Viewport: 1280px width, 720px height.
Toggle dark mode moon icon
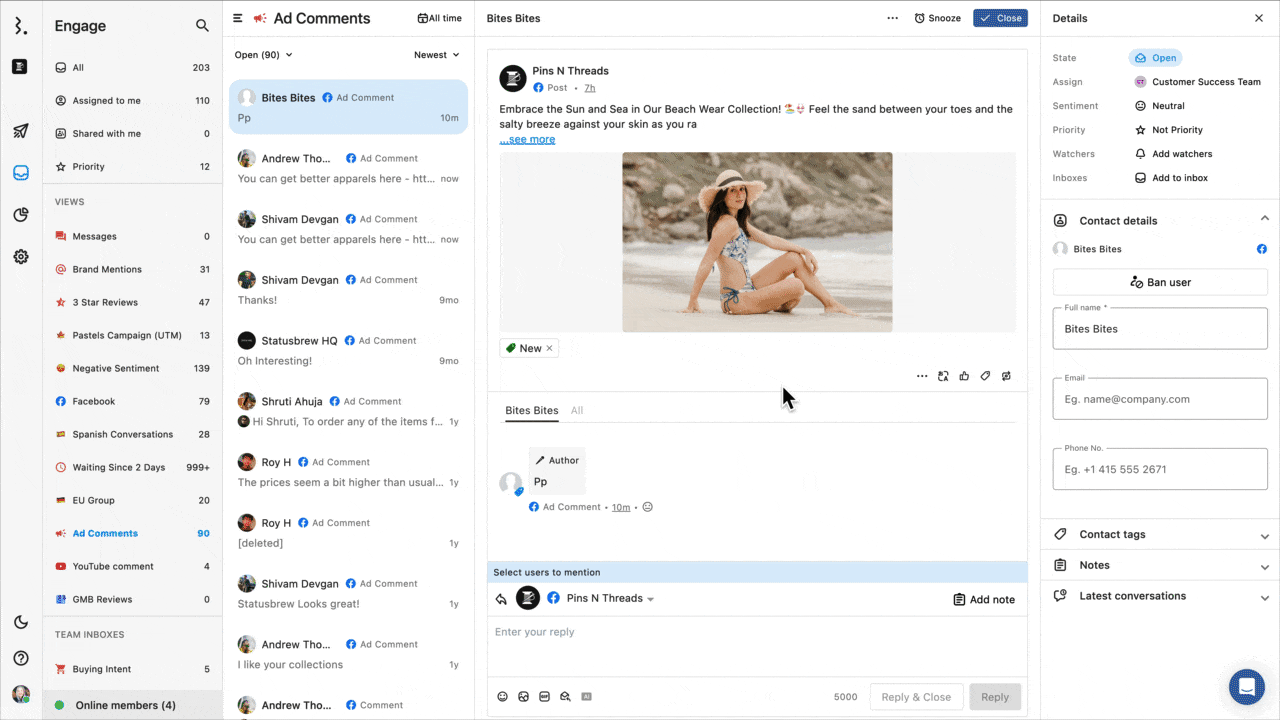20,623
